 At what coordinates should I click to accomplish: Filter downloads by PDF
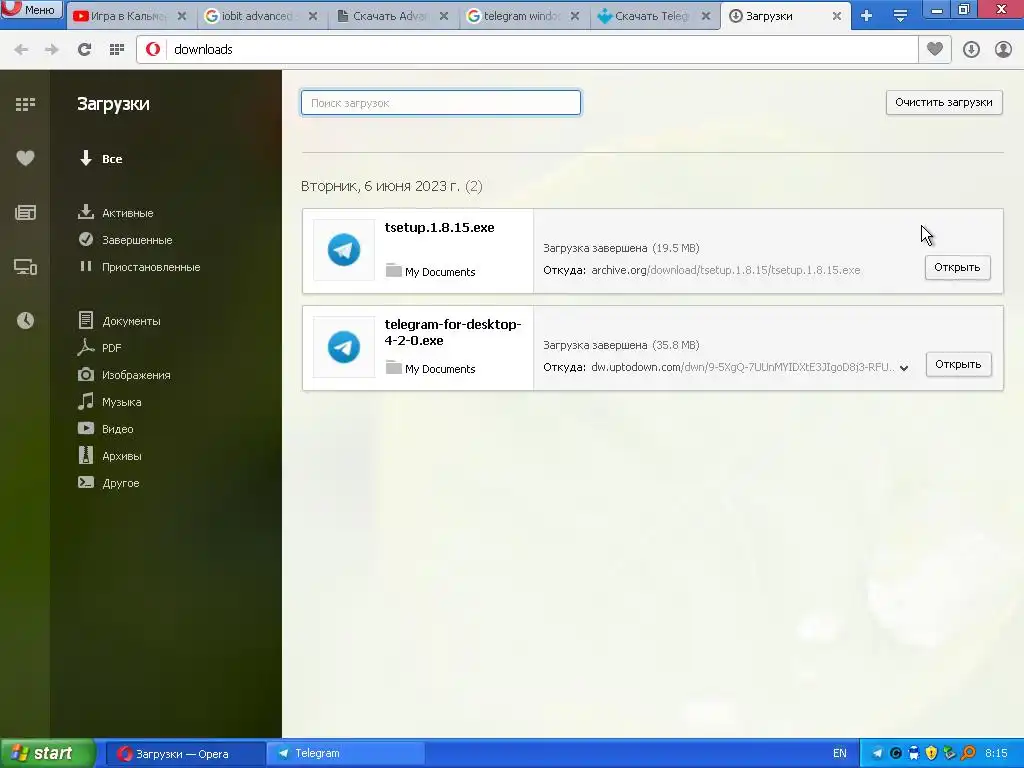pyautogui.click(x=99, y=347)
